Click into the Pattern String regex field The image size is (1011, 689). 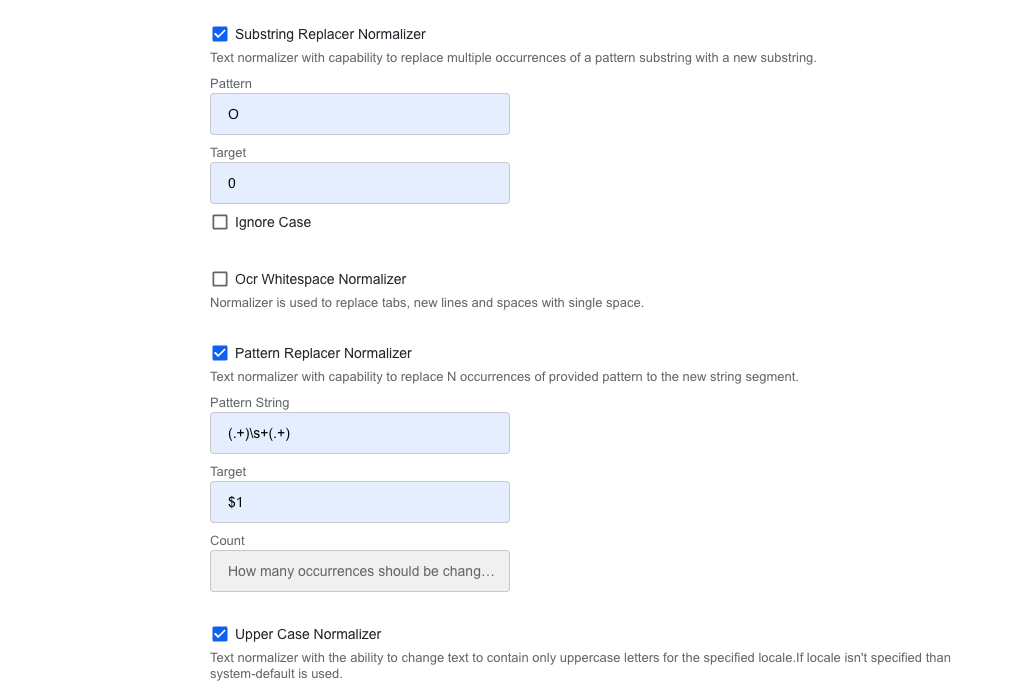(360, 433)
